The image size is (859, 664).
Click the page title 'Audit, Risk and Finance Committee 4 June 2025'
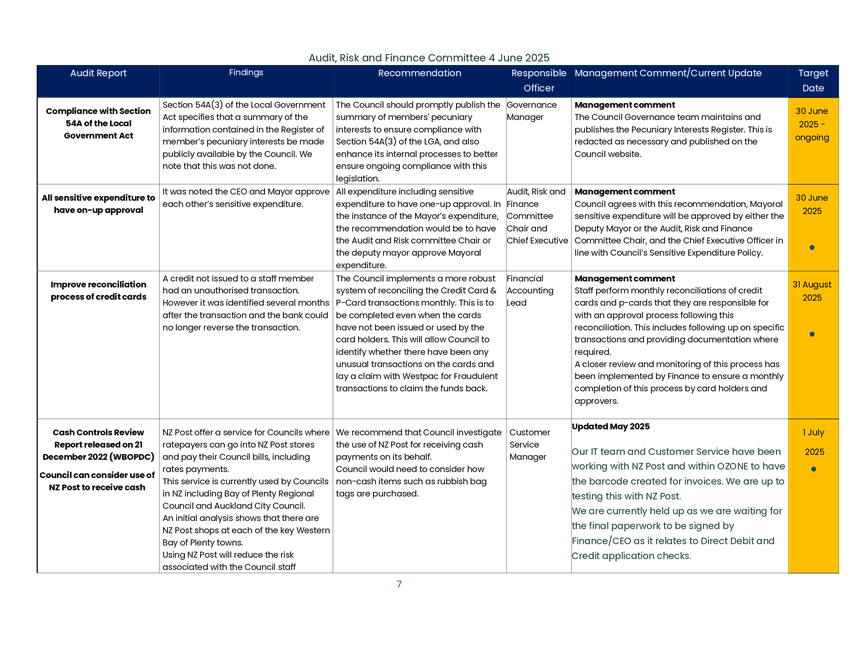tap(428, 58)
